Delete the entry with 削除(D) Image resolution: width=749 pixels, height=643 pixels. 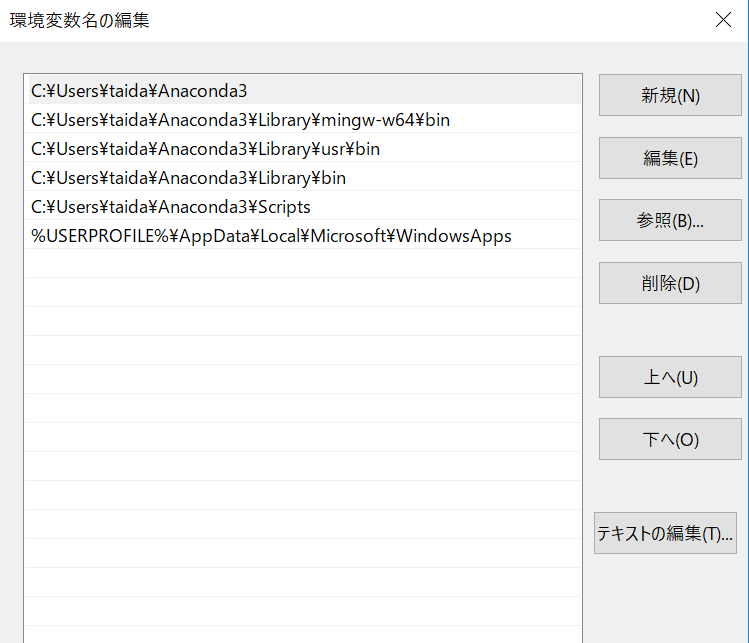tap(670, 283)
